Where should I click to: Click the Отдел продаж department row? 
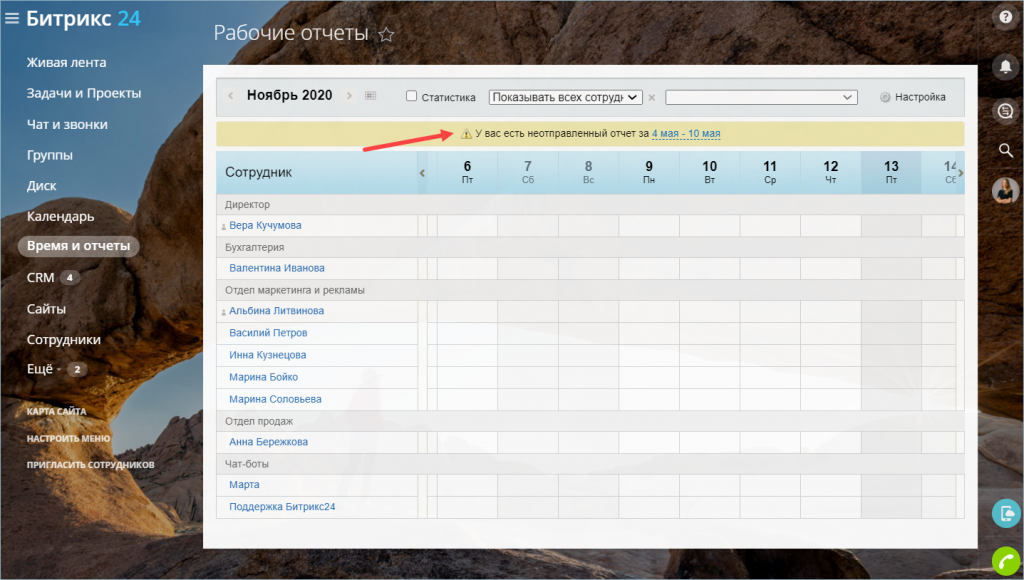590,421
